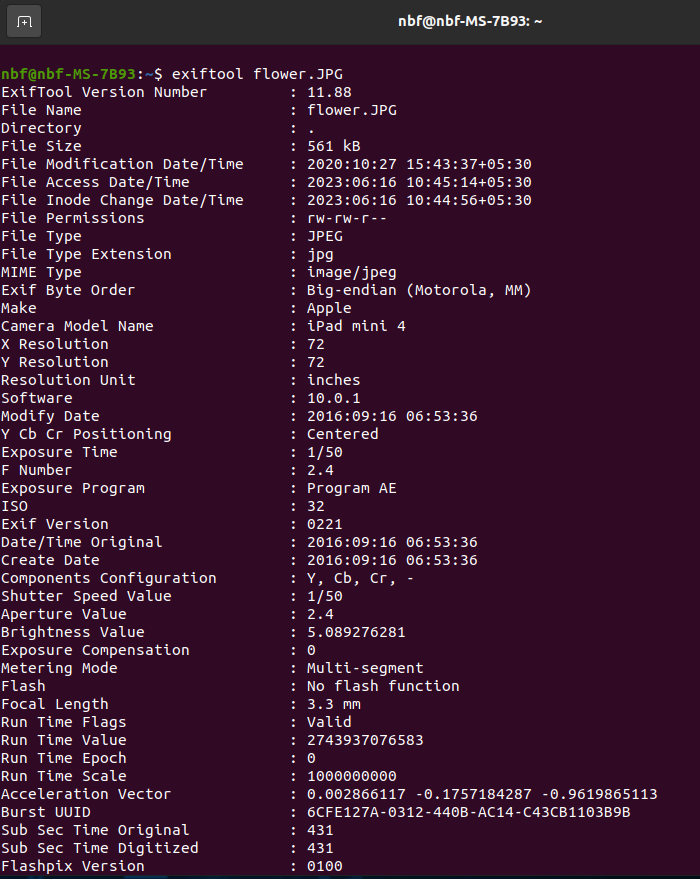Click the Make value Apple
This screenshot has height=879, width=700.
329,308
